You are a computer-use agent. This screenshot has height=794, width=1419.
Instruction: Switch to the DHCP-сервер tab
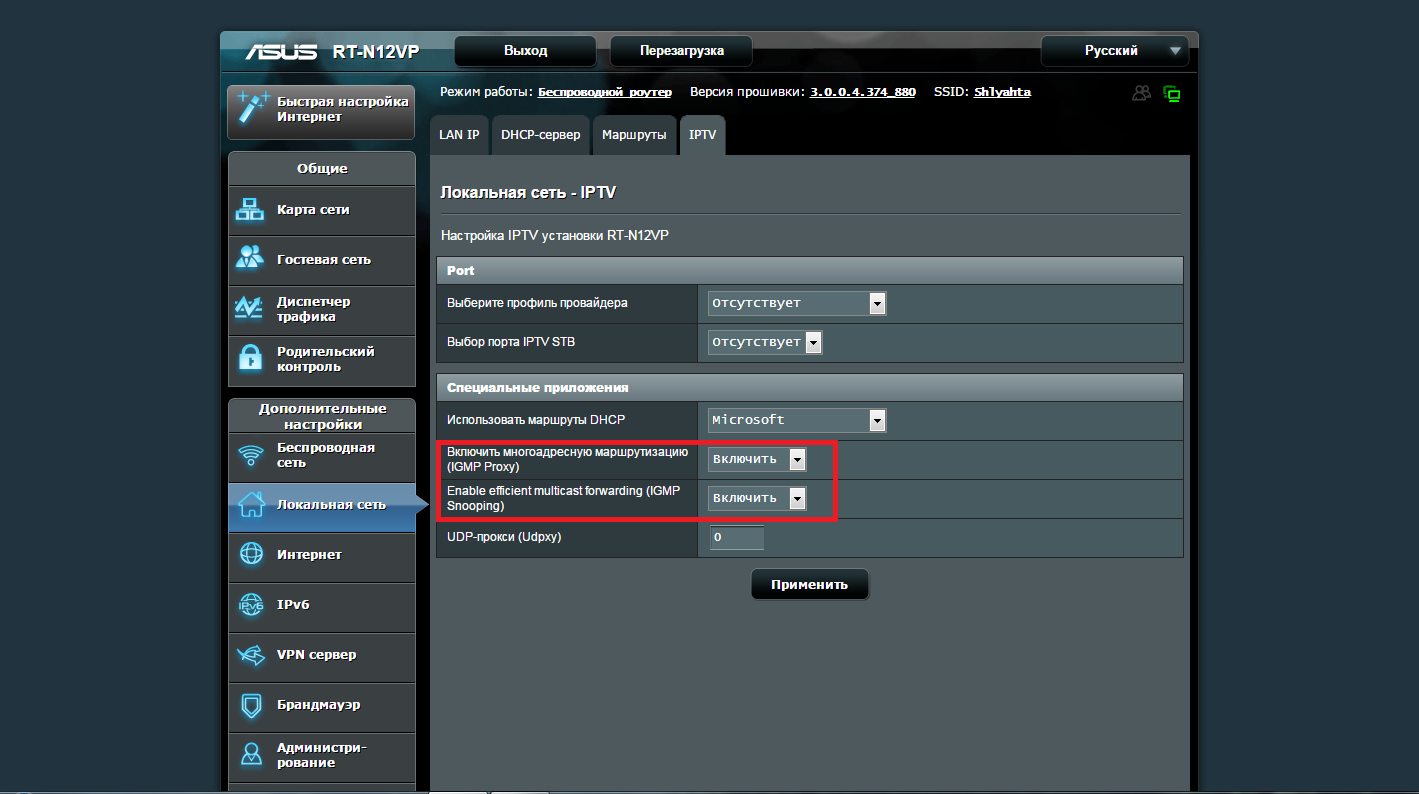[540, 135]
